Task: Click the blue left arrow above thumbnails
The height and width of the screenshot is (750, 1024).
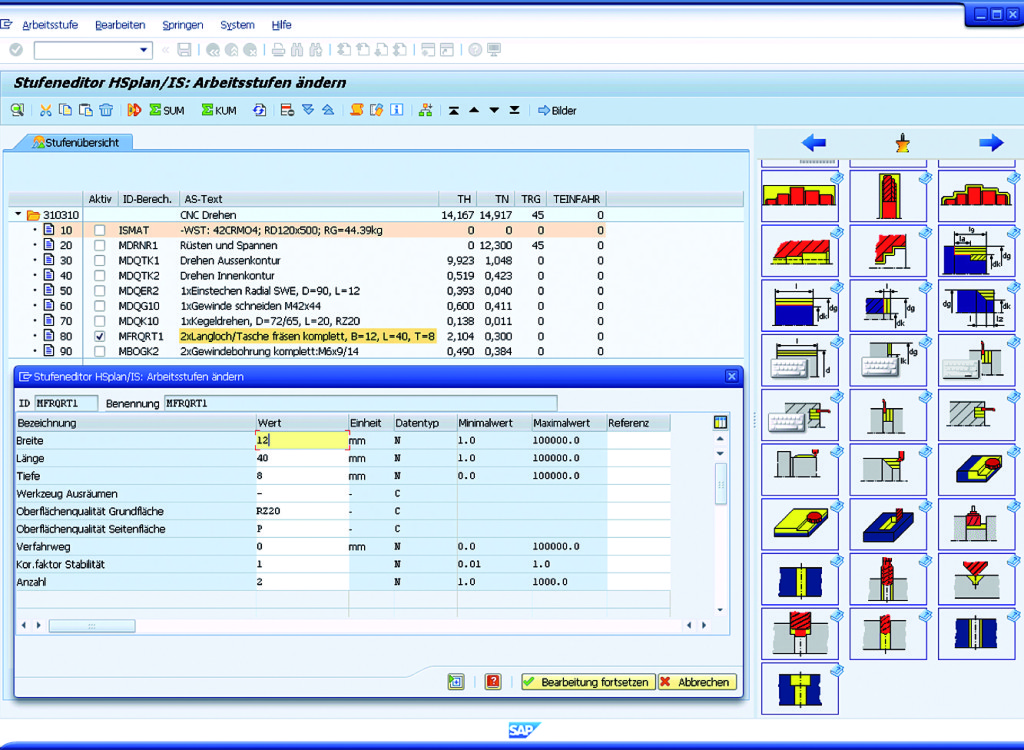Action: pos(814,142)
